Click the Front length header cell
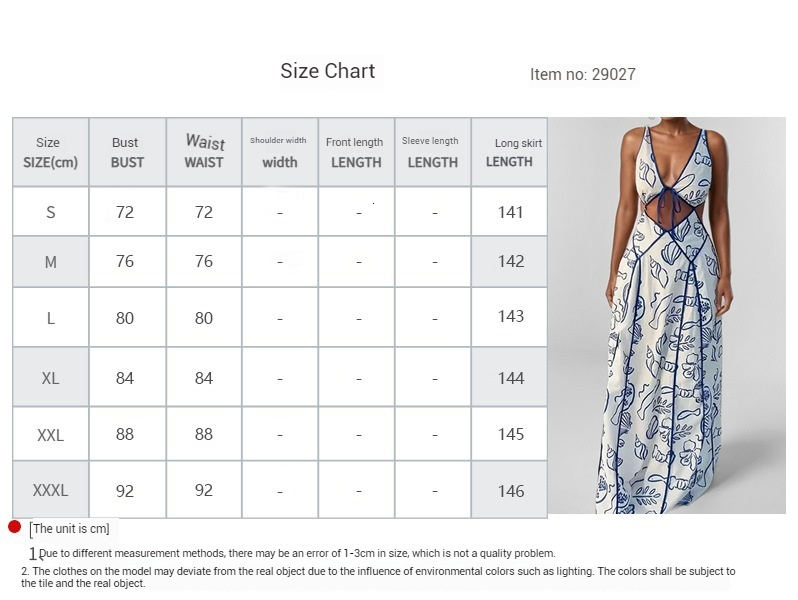The width and height of the screenshot is (798, 600). (356, 152)
